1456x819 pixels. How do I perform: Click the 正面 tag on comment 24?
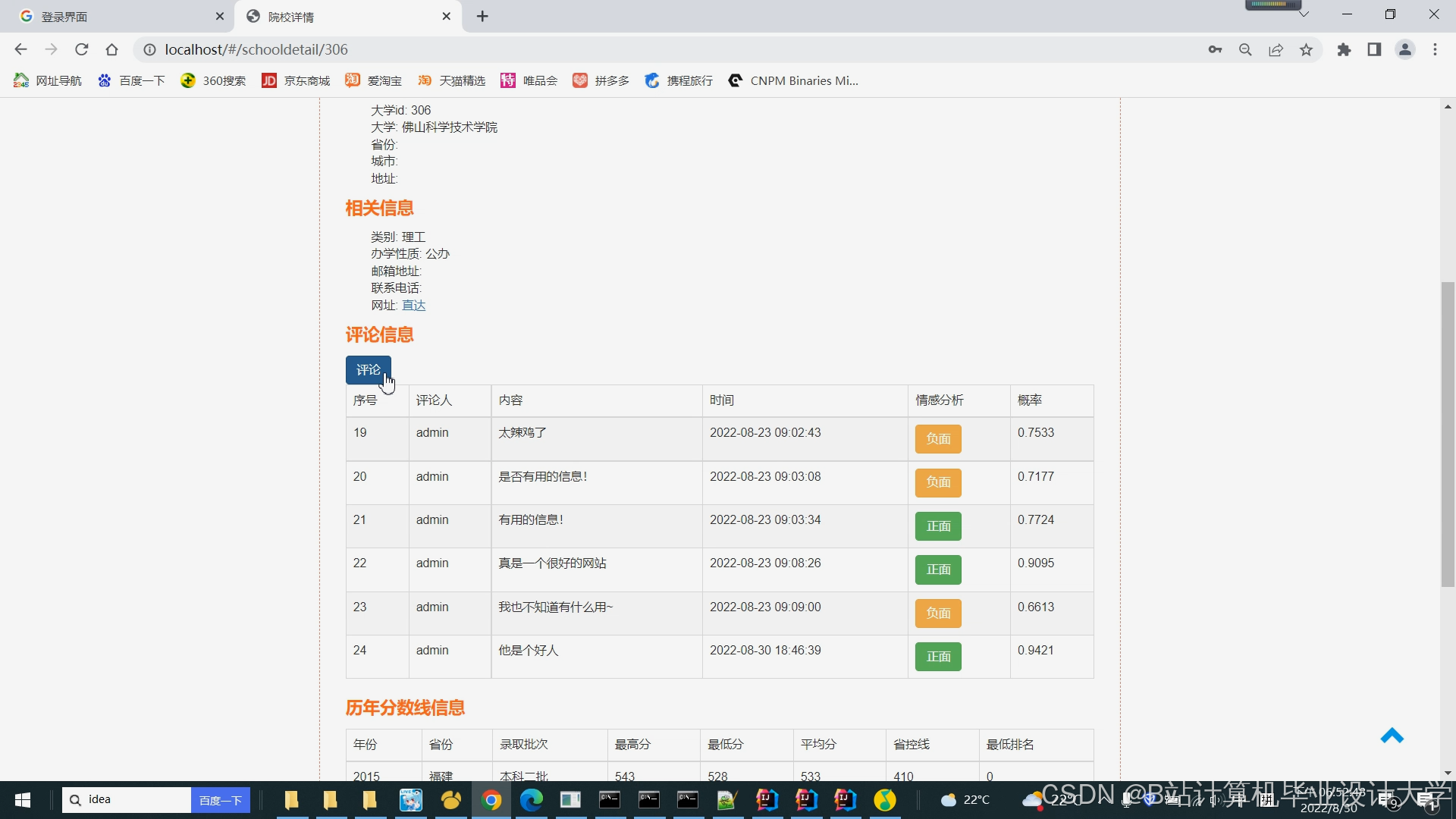pos(938,657)
